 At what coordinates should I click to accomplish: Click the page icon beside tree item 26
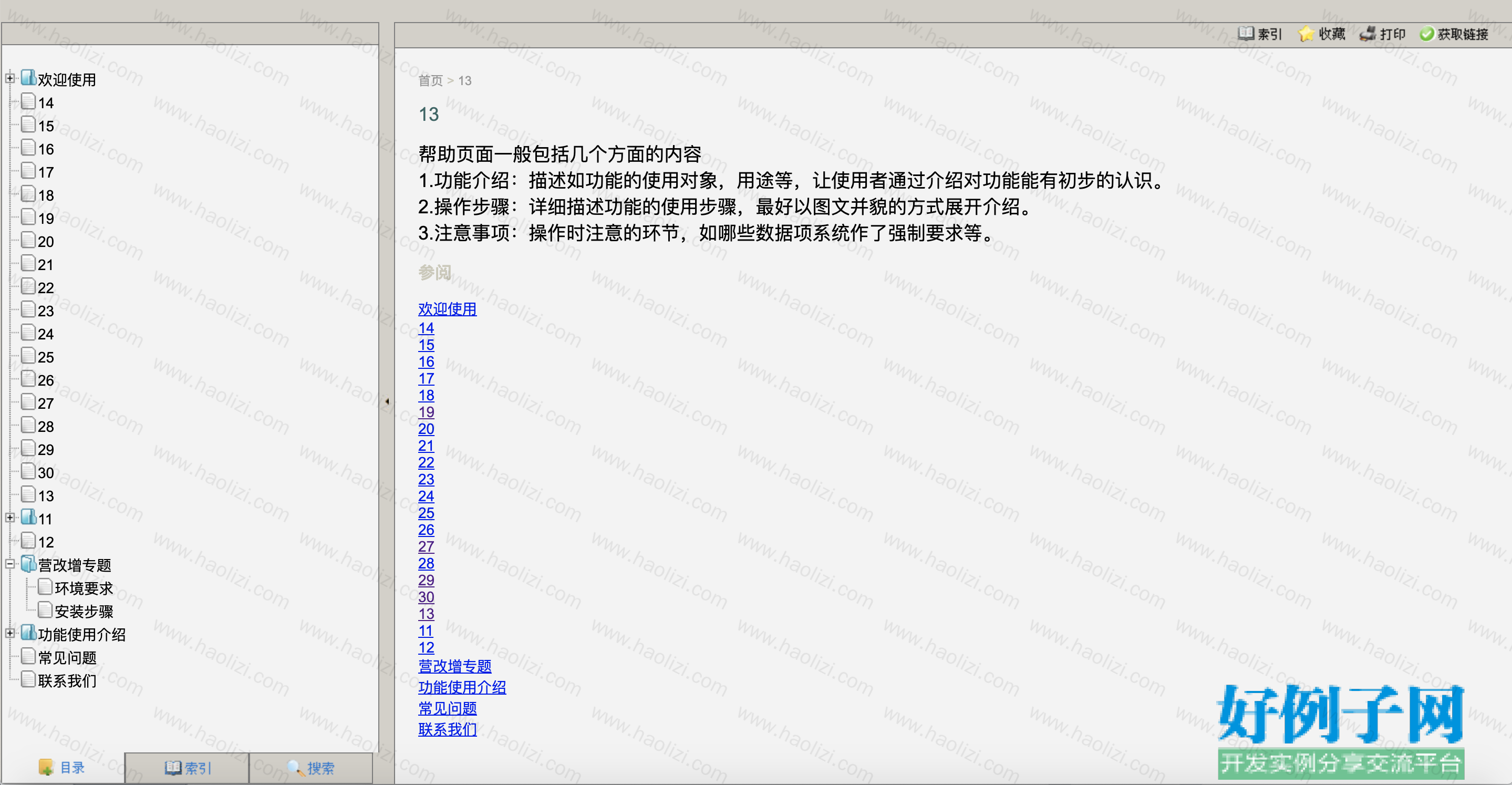pyautogui.click(x=28, y=379)
